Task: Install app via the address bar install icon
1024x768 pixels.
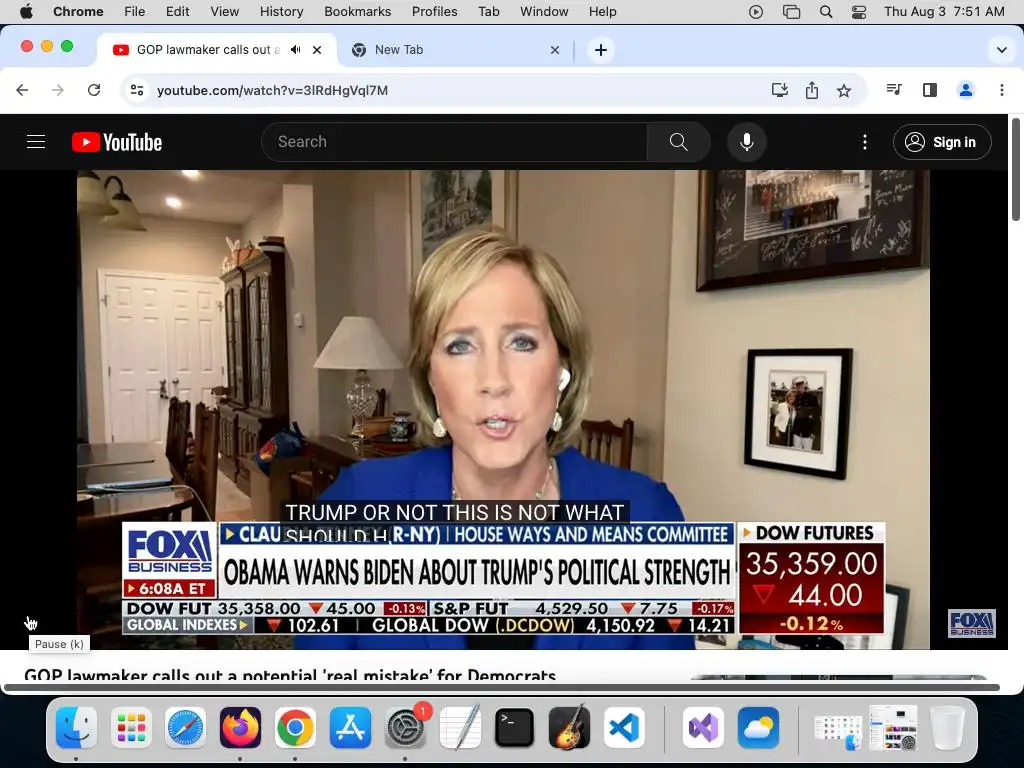Action: point(780,90)
